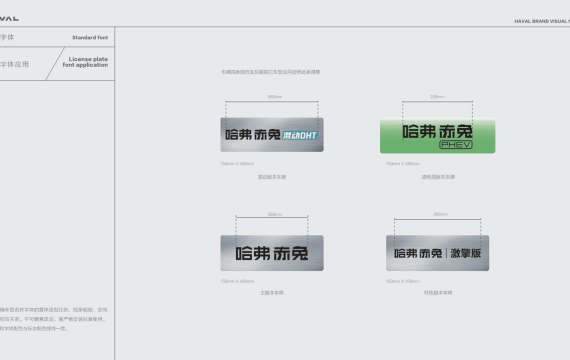Select the plain silver 哈弗赤兔 plate

coord(272,253)
